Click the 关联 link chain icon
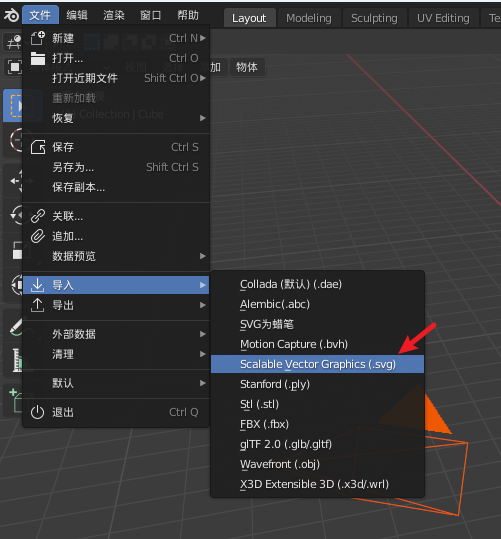This screenshot has height=539, width=501. (37, 217)
